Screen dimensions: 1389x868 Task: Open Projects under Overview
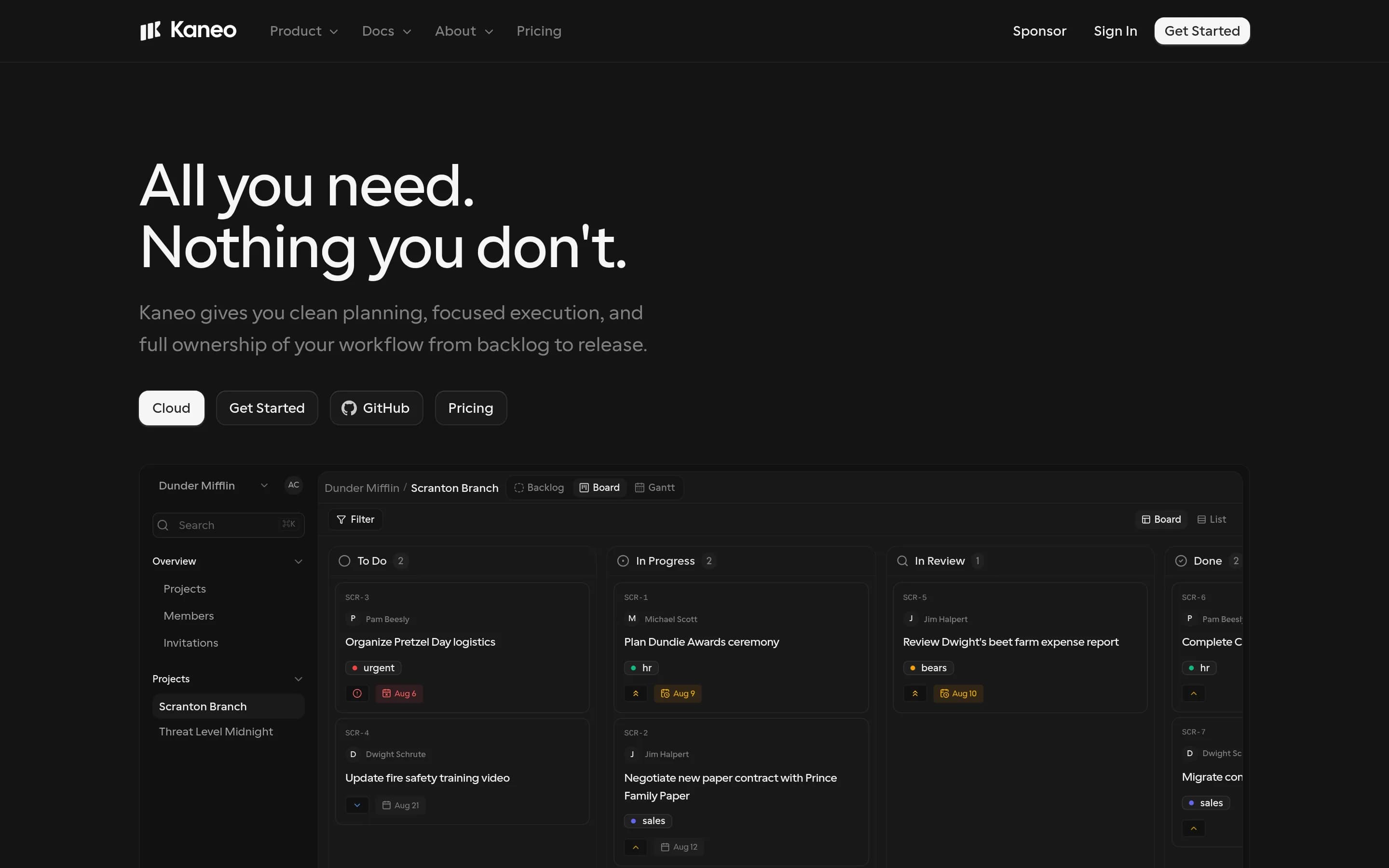(x=185, y=589)
